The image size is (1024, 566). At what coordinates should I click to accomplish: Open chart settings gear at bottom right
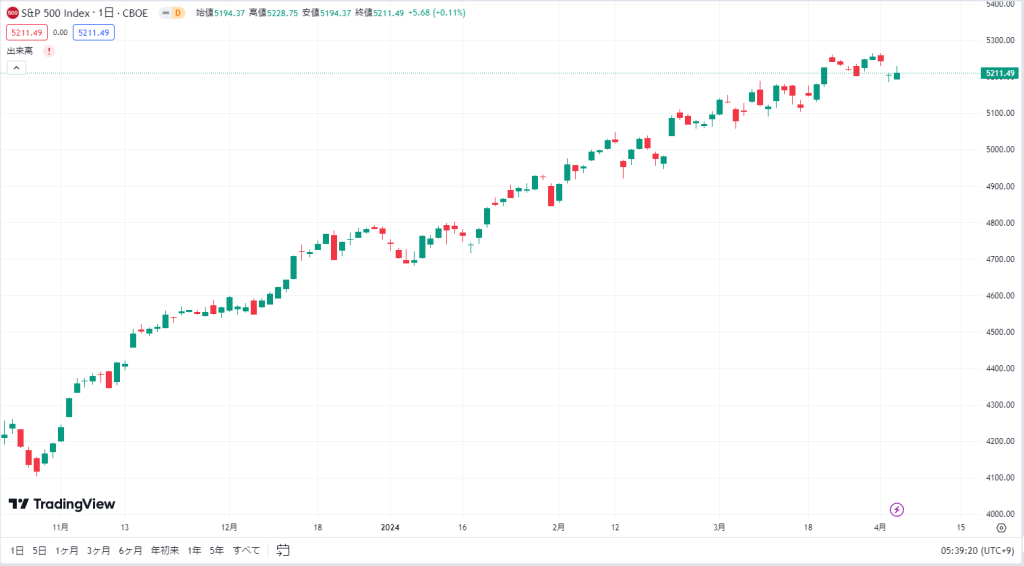tap(1001, 527)
